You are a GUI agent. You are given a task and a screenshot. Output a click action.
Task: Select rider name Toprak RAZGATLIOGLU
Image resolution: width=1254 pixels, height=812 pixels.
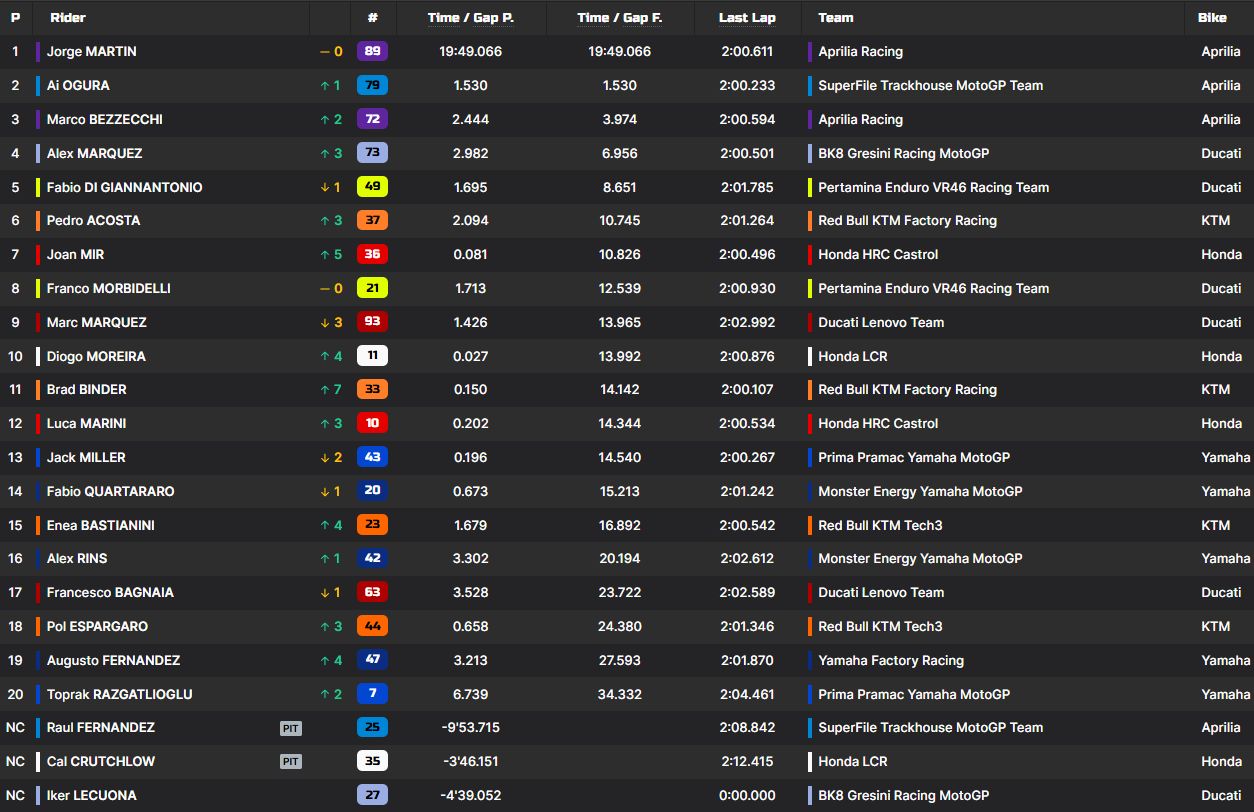[120, 694]
